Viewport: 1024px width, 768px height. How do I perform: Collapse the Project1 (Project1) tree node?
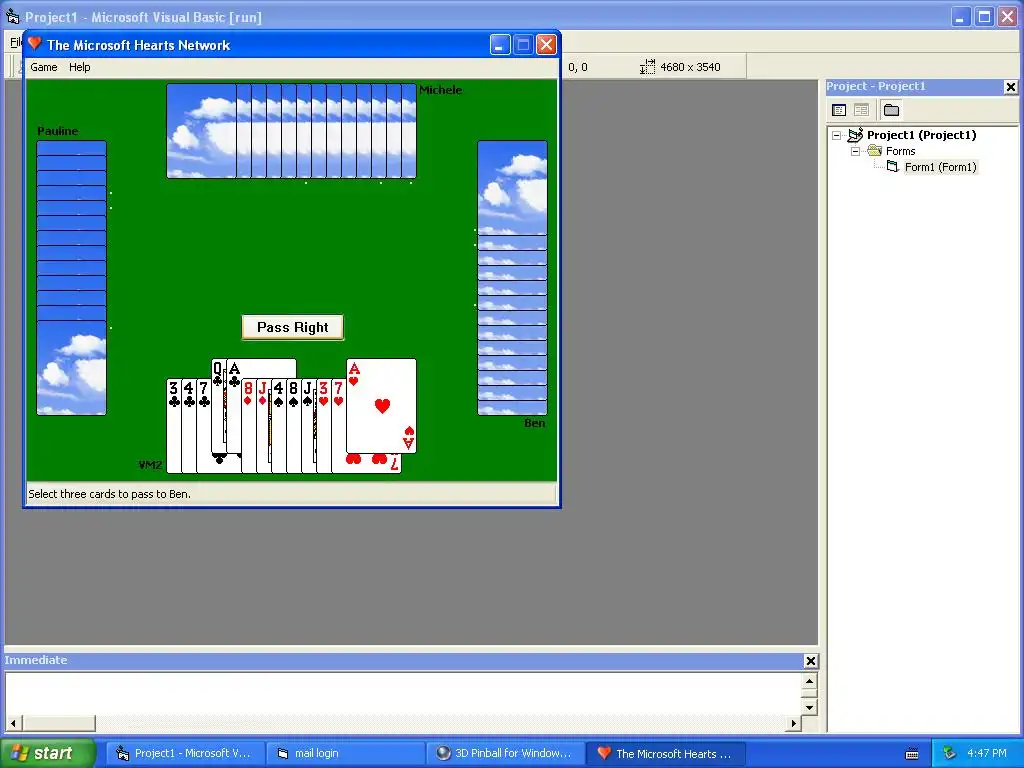pyautogui.click(x=837, y=135)
